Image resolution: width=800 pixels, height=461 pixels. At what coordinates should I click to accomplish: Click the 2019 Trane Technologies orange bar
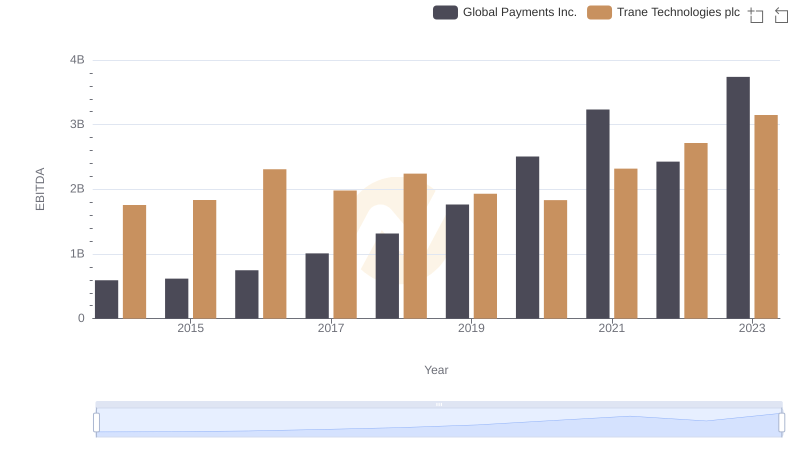pyautogui.click(x=485, y=256)
